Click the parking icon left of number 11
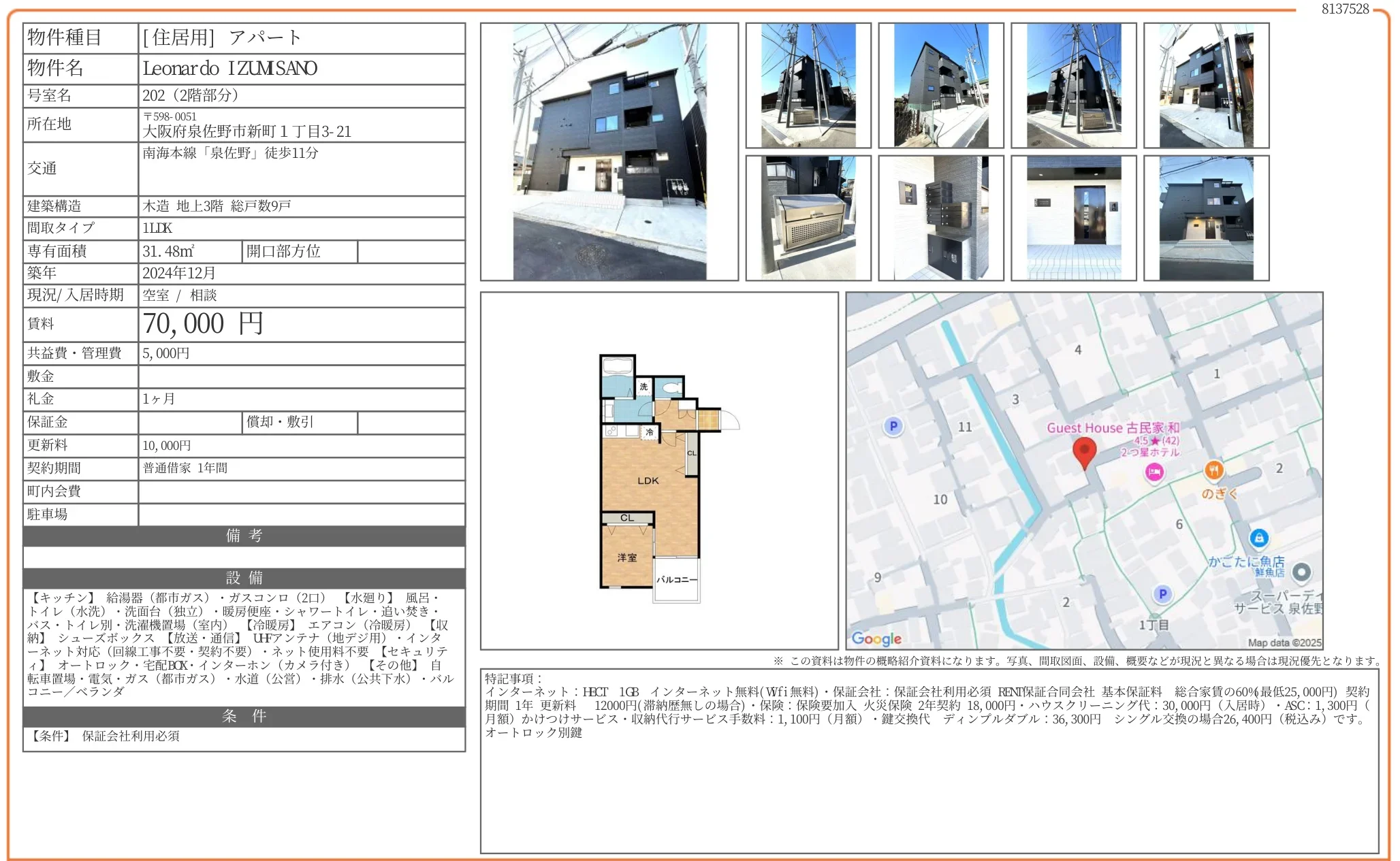1400x861 pixels. [893, 426]
